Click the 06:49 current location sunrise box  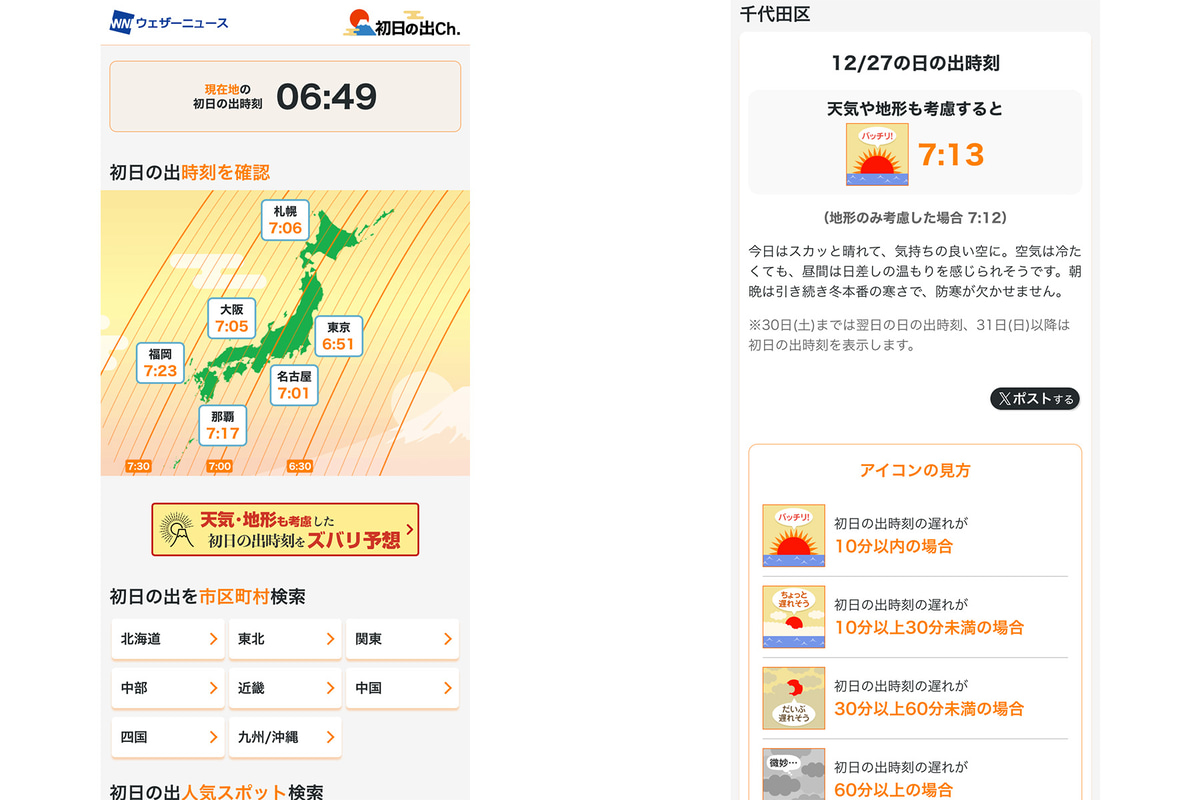(x=285, y=96)
